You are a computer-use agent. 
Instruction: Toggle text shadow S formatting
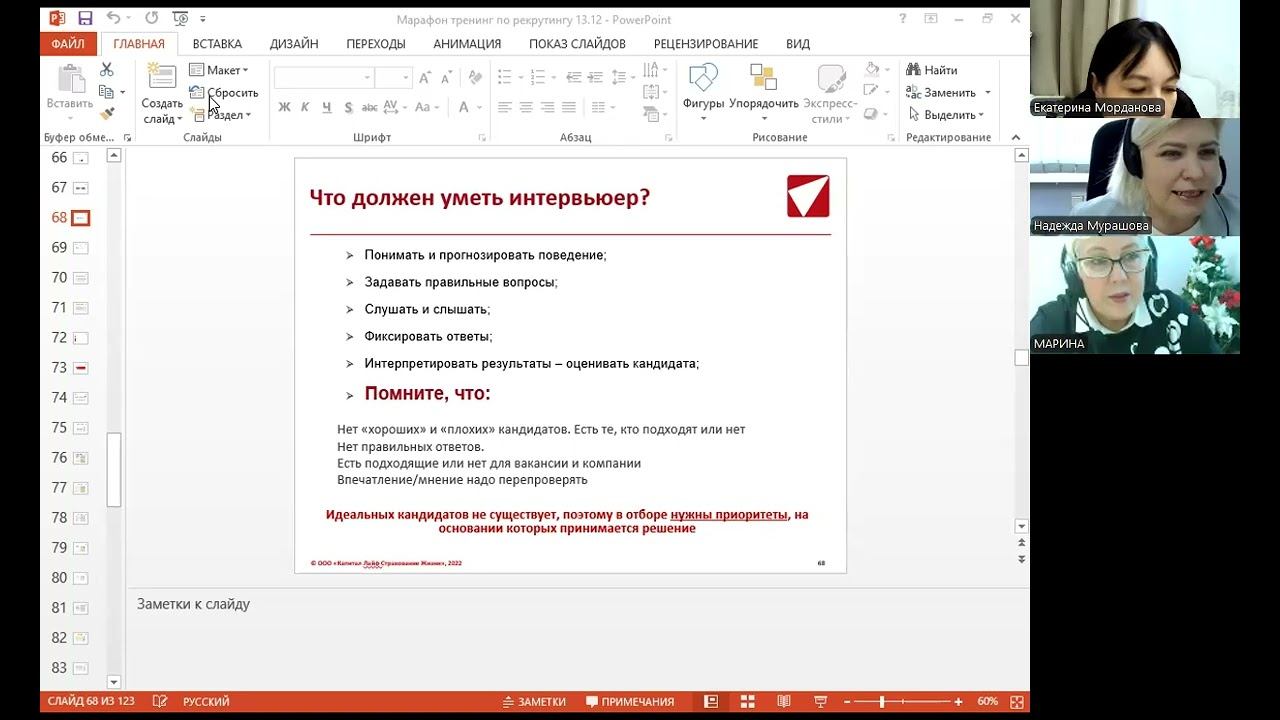pyautogui.click(x=348, y=107)
